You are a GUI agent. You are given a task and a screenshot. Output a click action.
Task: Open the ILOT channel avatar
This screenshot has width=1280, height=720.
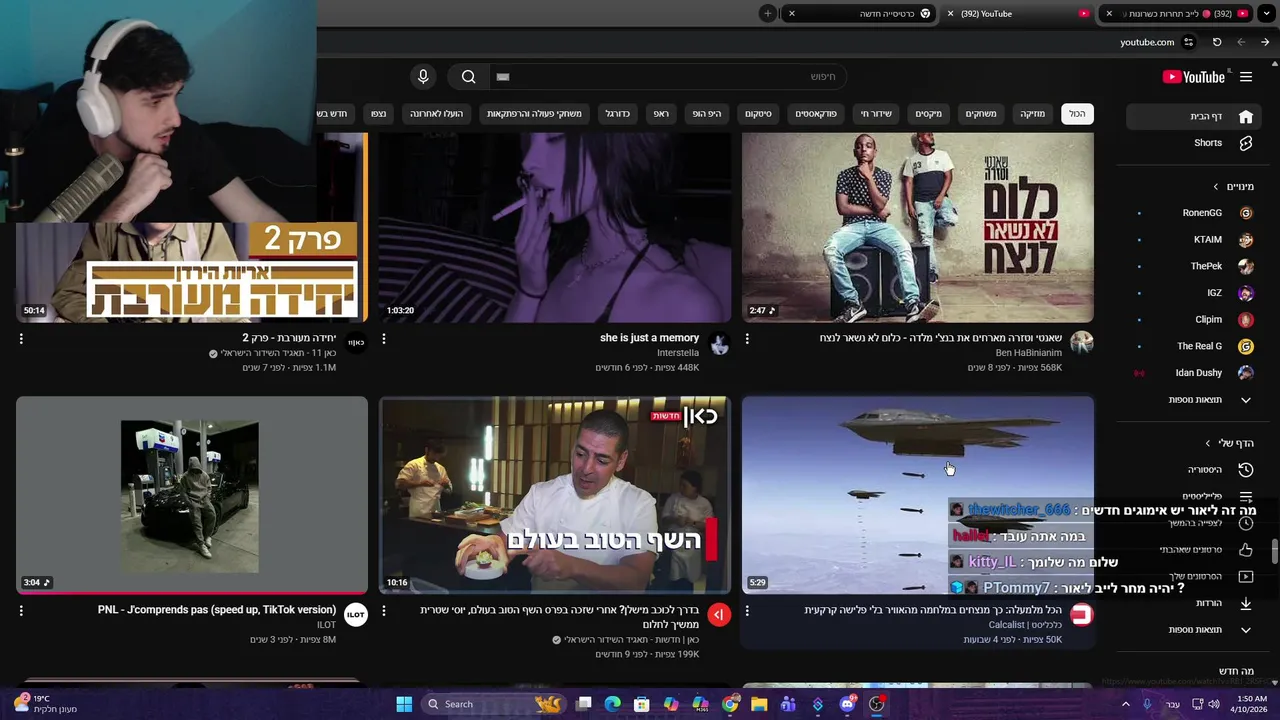(355, 615)
